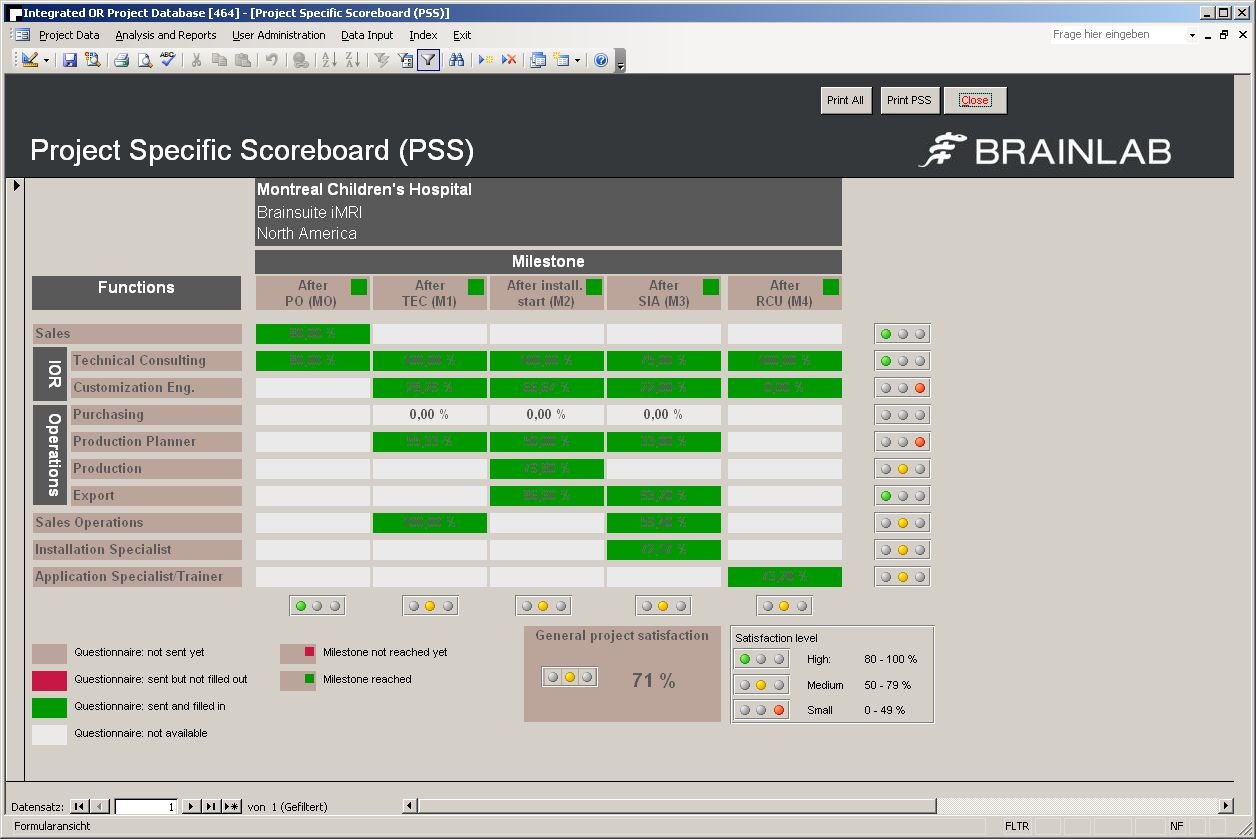Click the Cut scissors icon

[196, 60]
